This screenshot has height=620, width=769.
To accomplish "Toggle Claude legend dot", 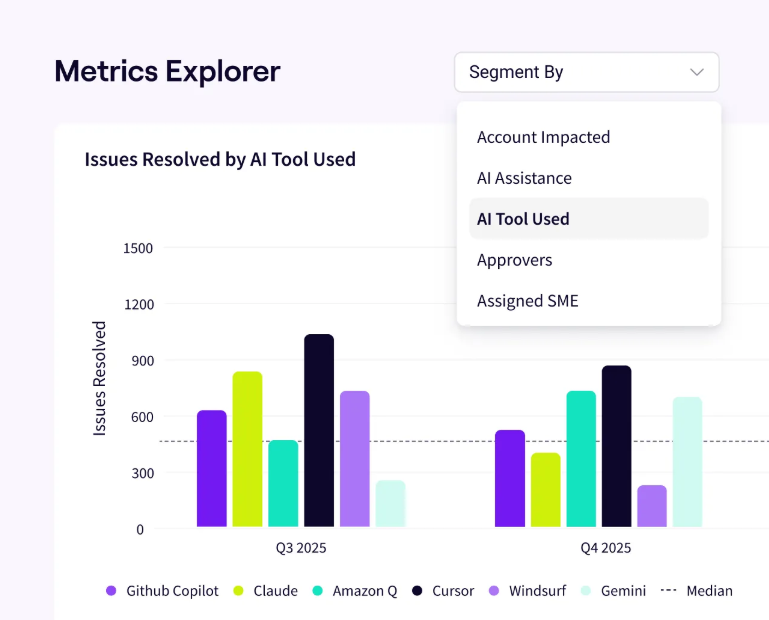I will coord(238,591).
